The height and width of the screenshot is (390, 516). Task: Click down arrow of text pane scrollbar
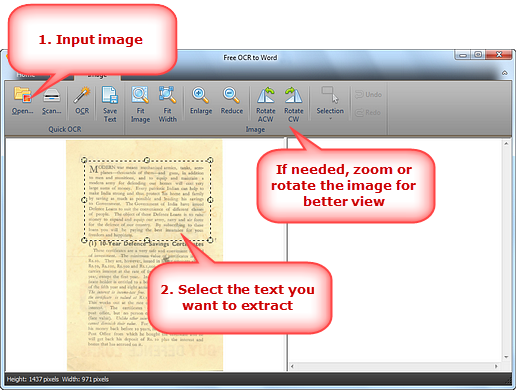(506, 357)
